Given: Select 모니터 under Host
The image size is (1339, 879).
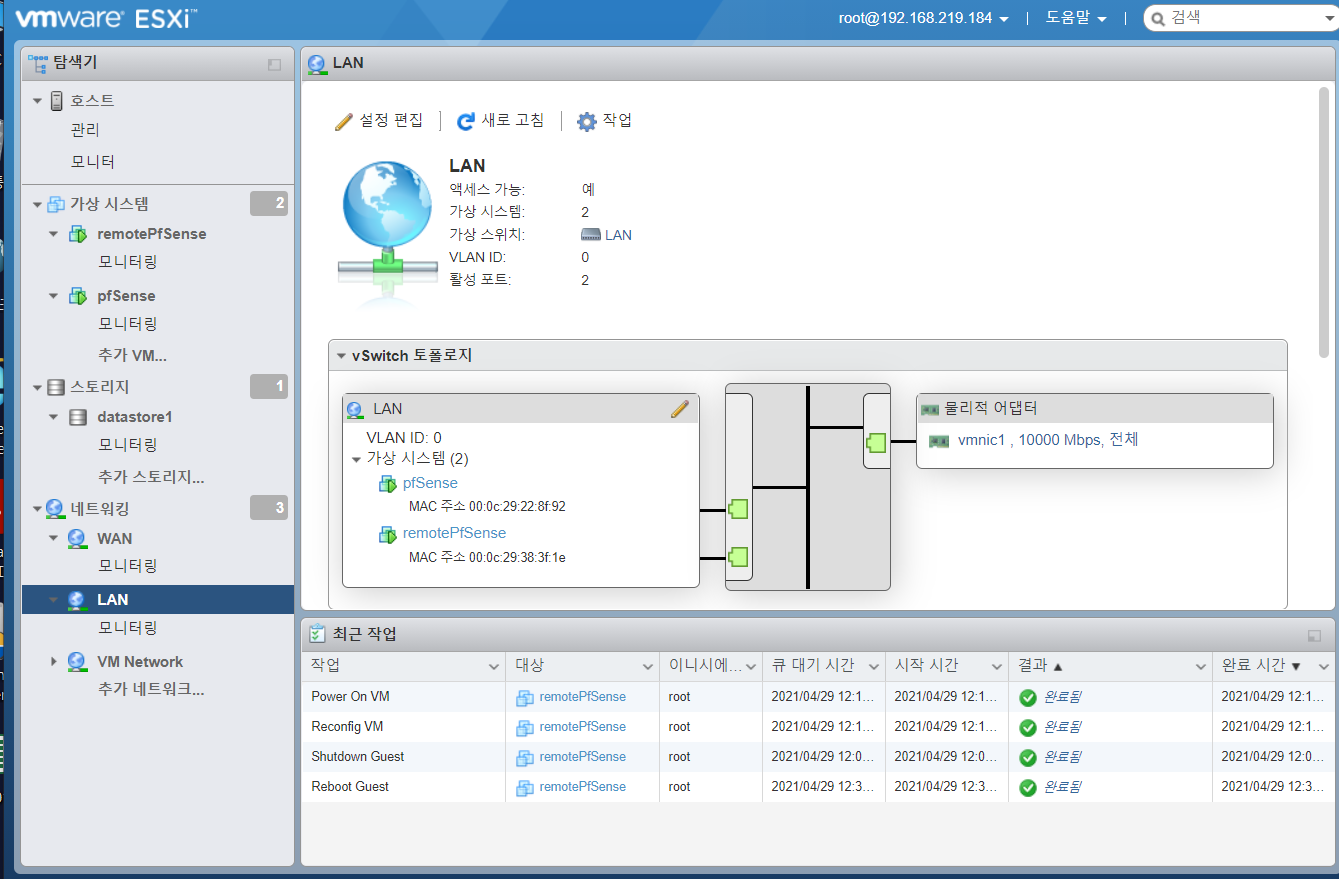Looking at the screenshot, I should click(93, 161).
